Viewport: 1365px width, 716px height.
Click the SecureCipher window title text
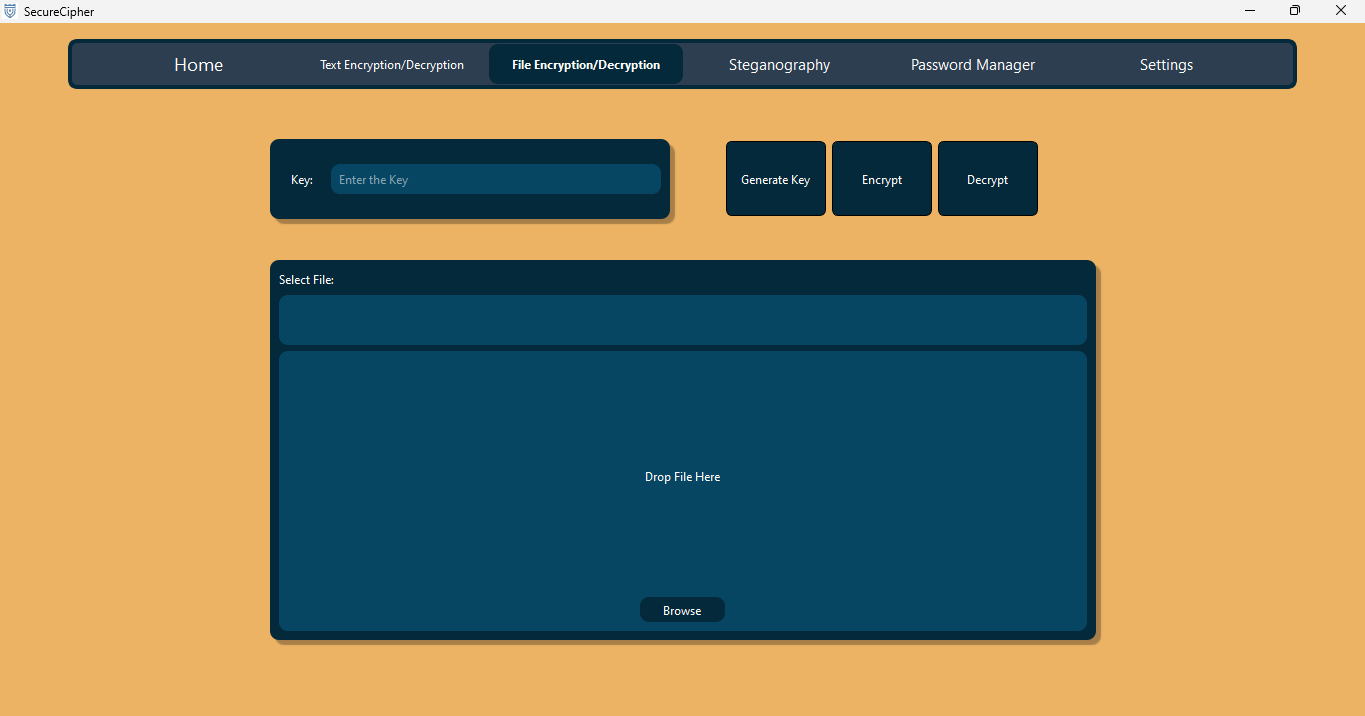pyautogui.click(x=59, y=12)
